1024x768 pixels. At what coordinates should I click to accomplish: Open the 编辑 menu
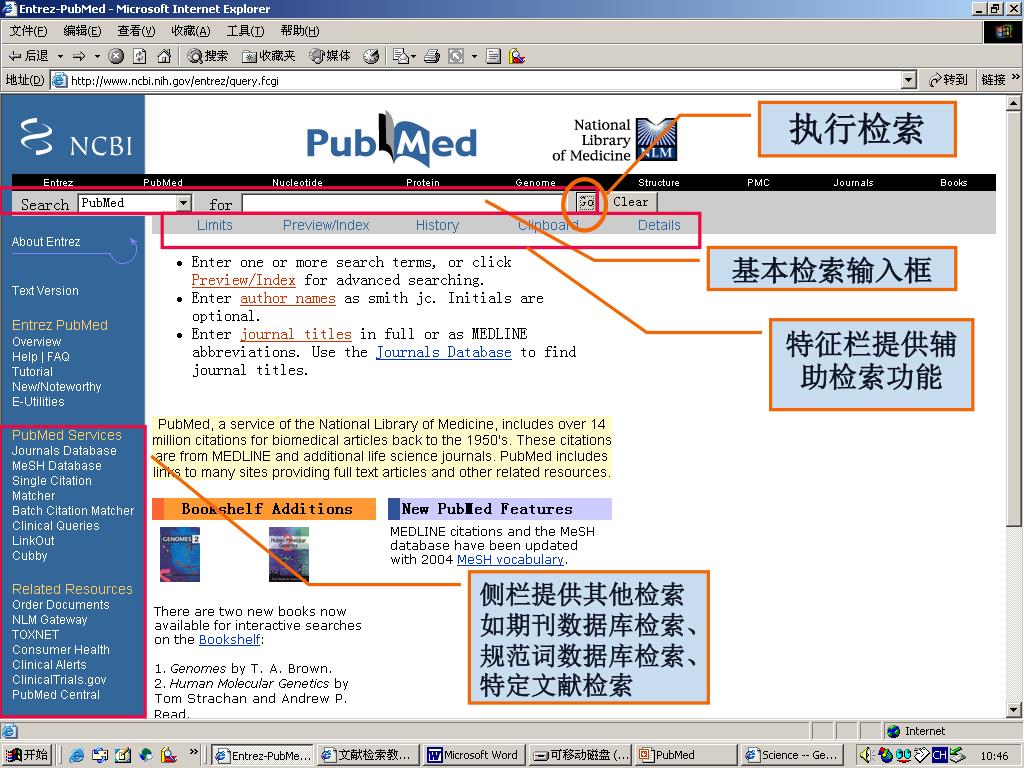(x=82, y=31)
